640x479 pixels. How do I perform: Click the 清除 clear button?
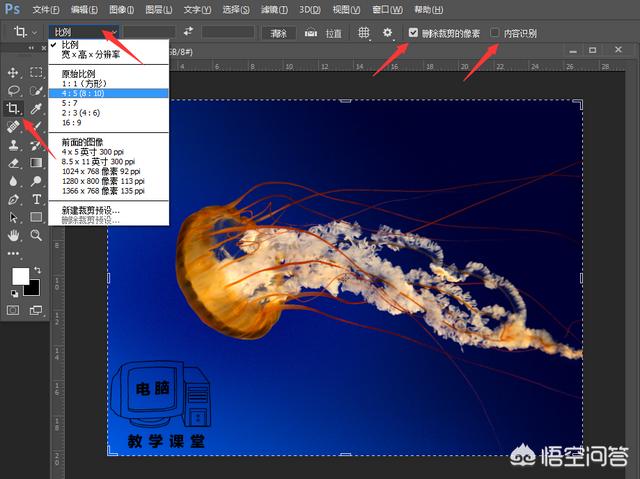tap(279, 33)
